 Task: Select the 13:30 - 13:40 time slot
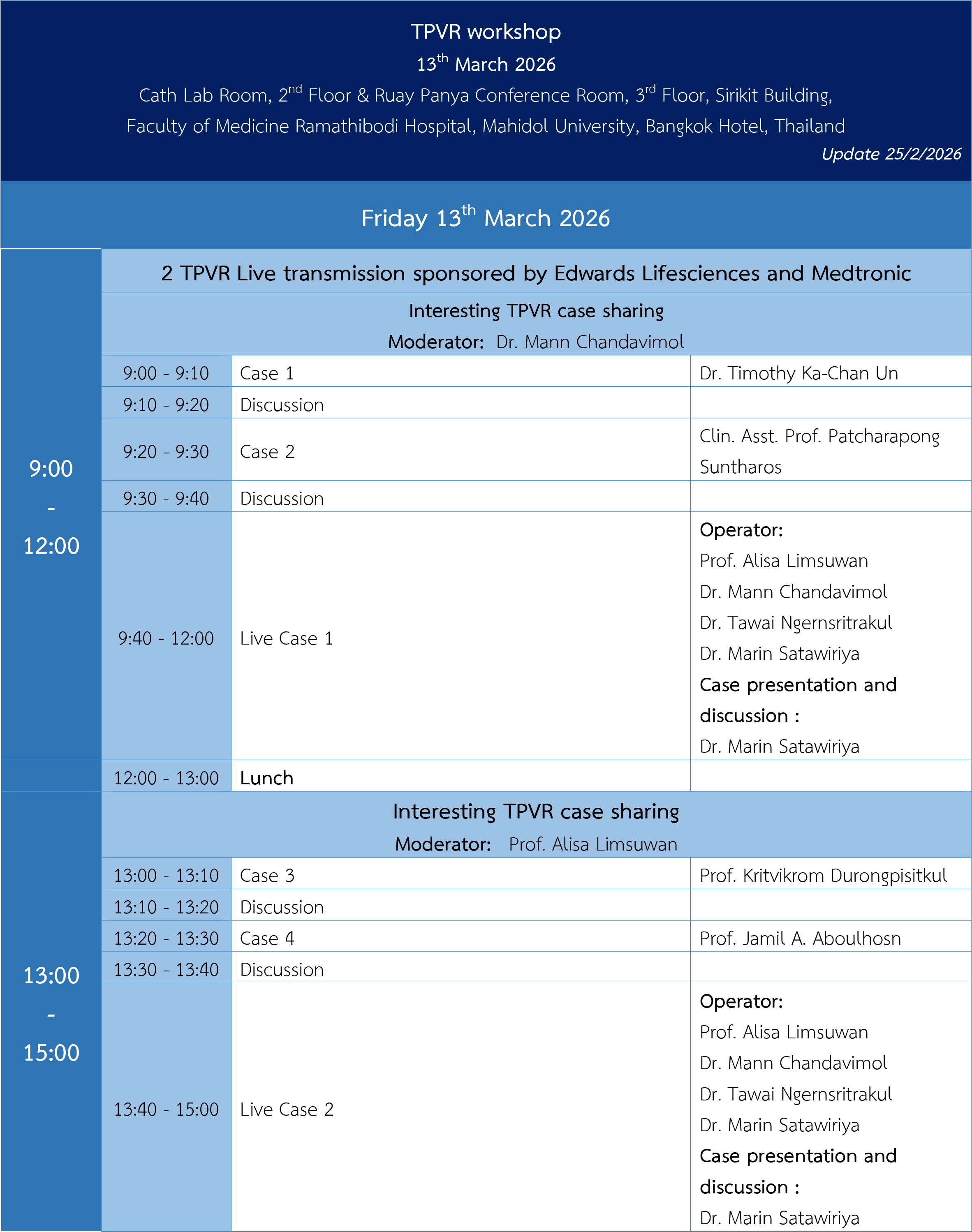166,970
